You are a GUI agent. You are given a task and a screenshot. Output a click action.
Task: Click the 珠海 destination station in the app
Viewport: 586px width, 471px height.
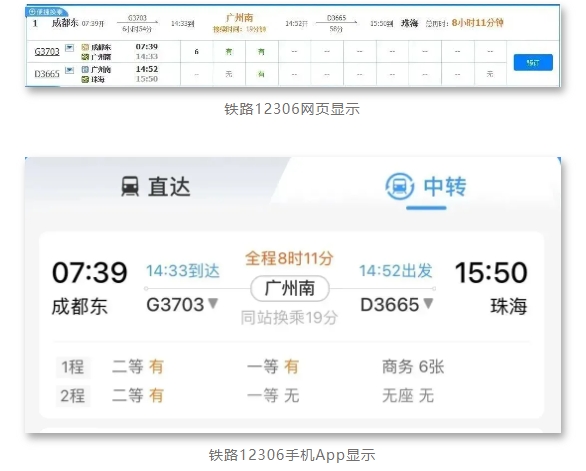(x=509, y=307)
